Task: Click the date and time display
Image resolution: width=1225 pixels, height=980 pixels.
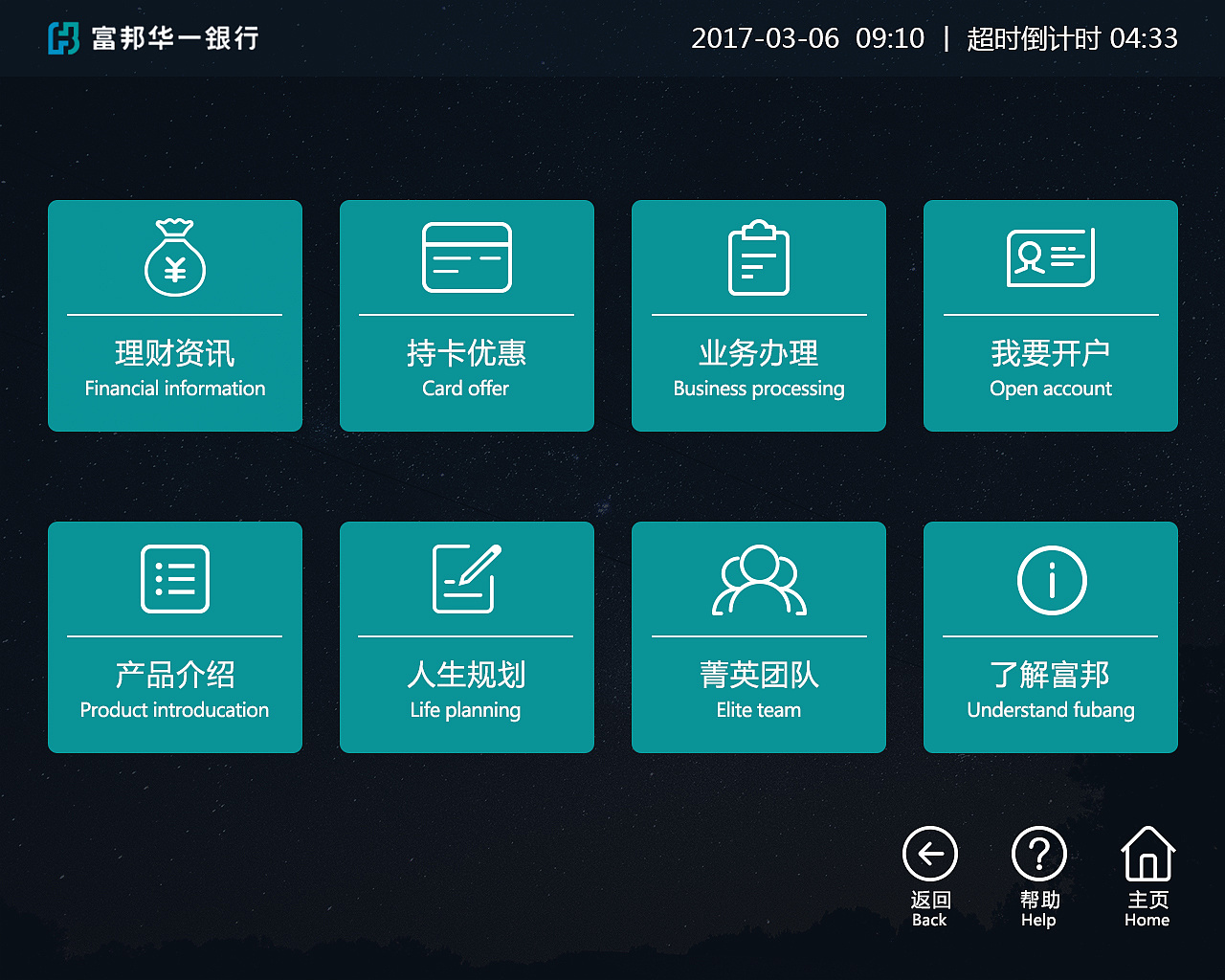Action: (808, 38)
